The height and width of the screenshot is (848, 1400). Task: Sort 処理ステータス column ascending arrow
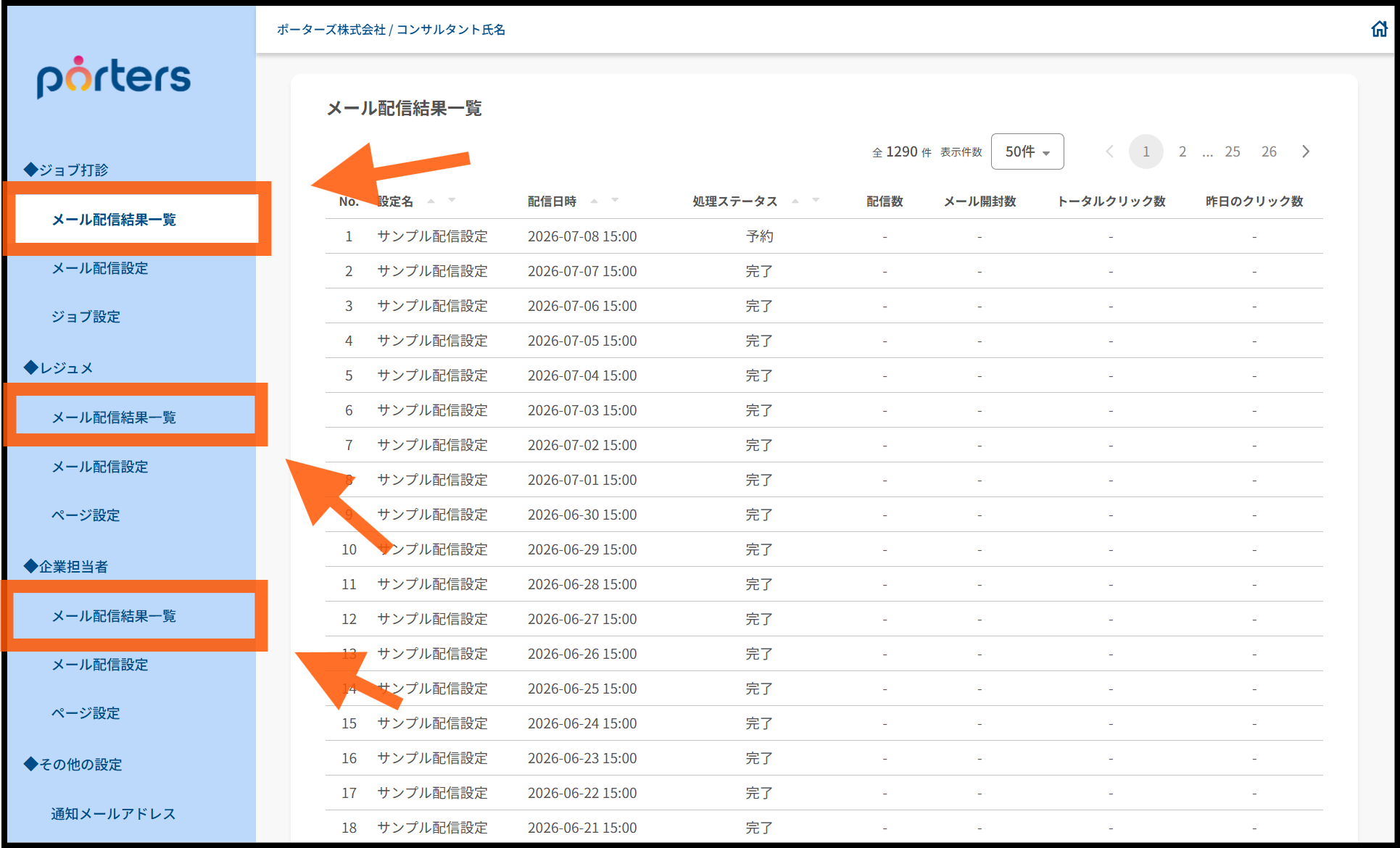coord(795,201)
